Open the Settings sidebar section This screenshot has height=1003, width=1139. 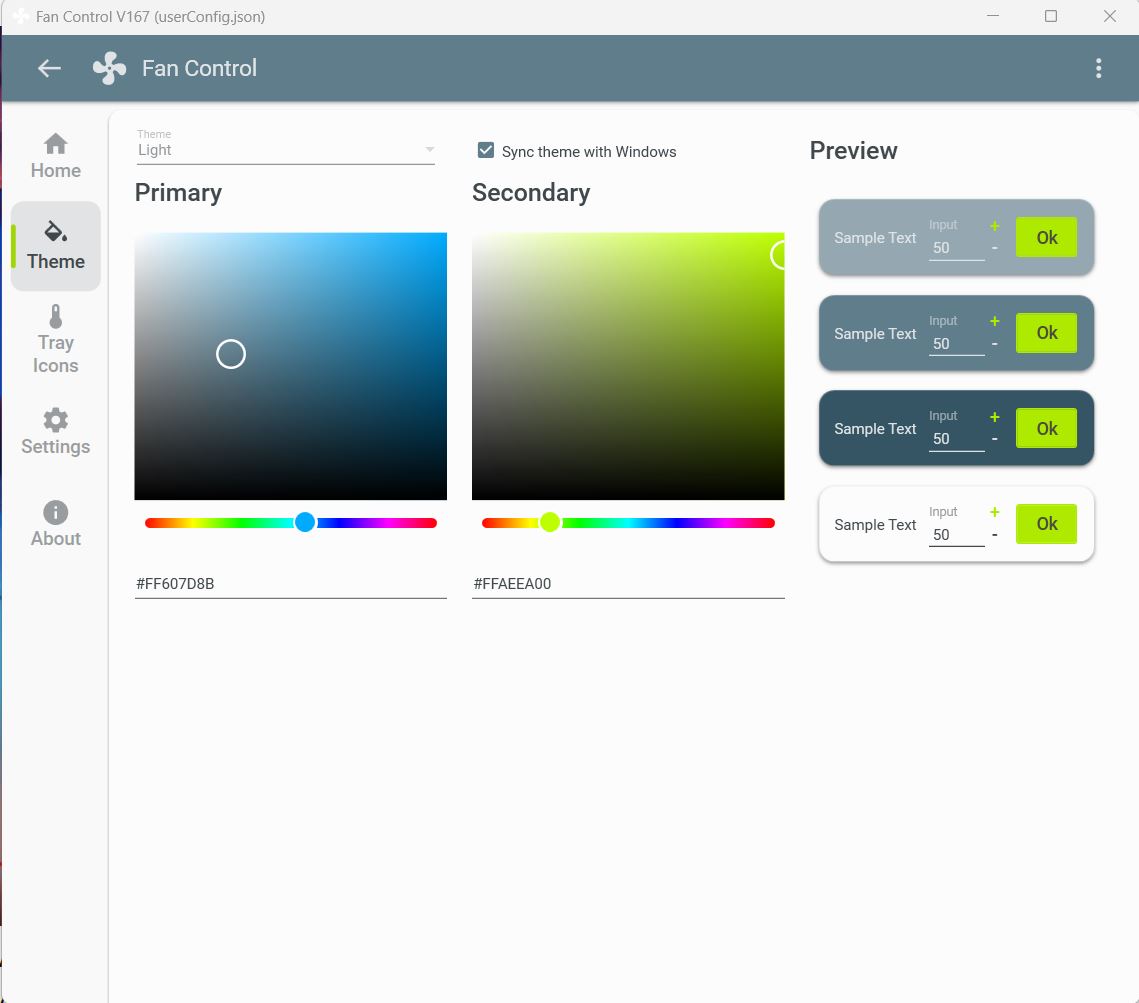pyautogui.click(x=56, y=431)
